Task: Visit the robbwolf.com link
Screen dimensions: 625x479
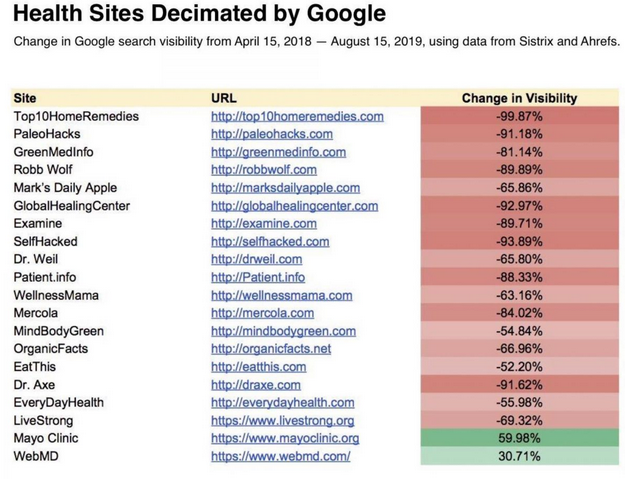Action: pyautogui.click(x=264, y=170)
